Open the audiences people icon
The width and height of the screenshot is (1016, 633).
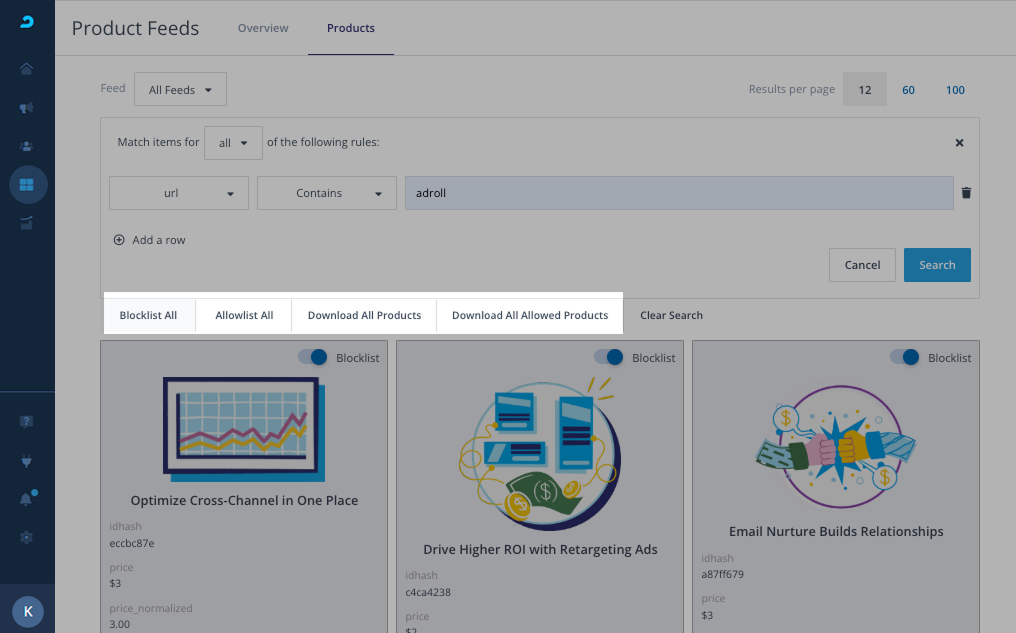coord(27,146)
